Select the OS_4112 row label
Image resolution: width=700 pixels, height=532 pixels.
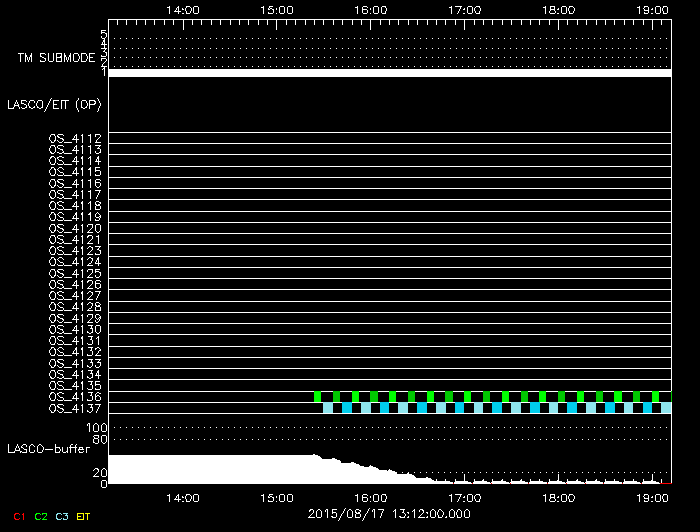75,138
